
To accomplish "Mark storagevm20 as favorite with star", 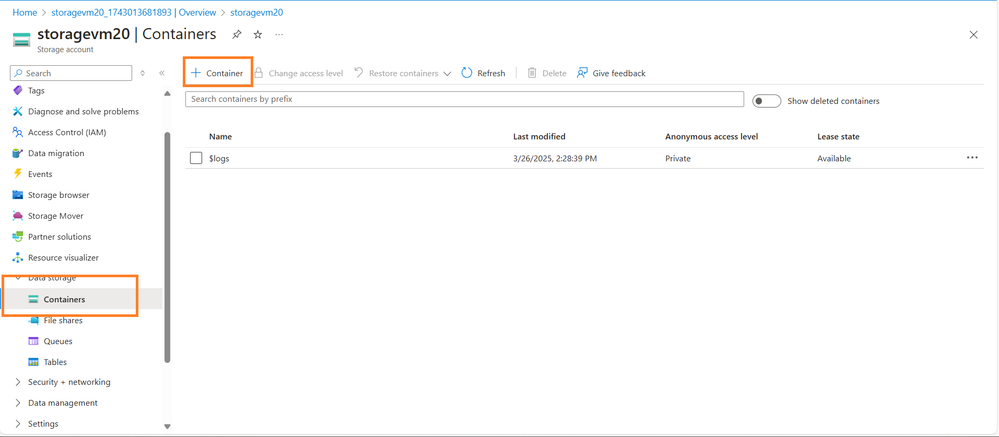I will click(x=257, y=34).
